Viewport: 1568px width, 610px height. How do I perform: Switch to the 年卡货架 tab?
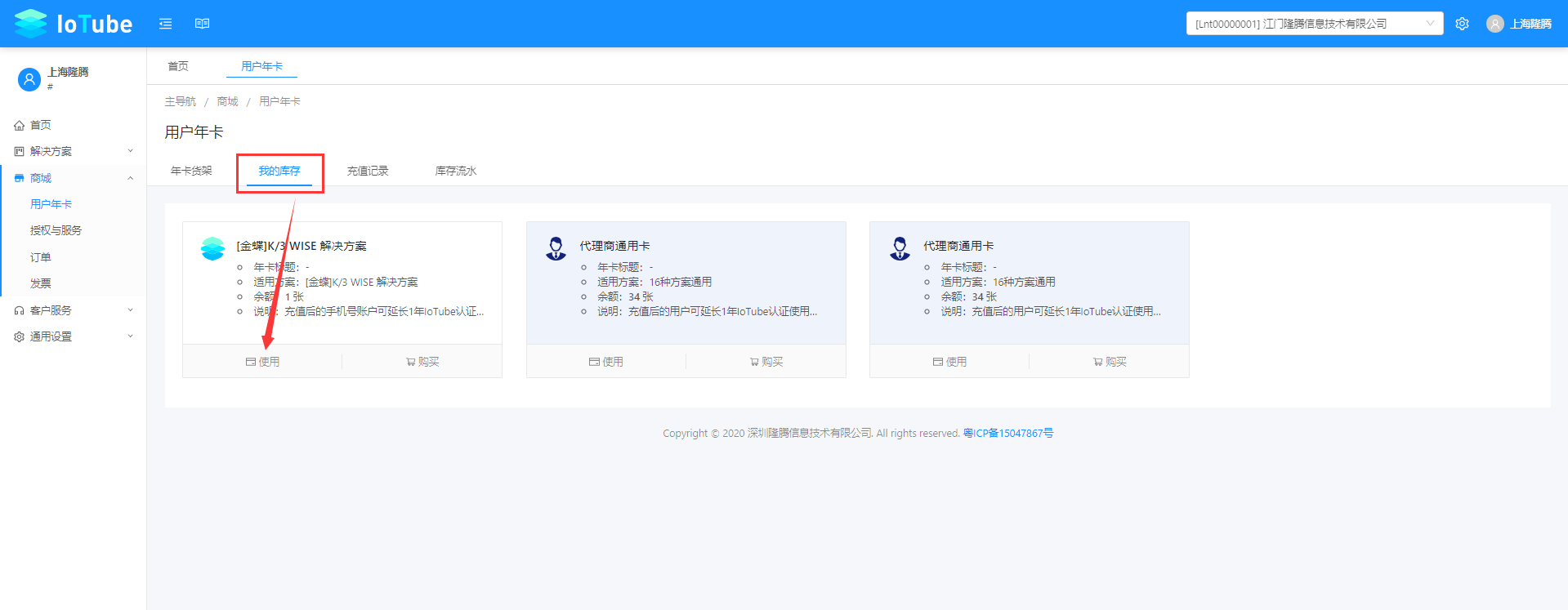191,171
